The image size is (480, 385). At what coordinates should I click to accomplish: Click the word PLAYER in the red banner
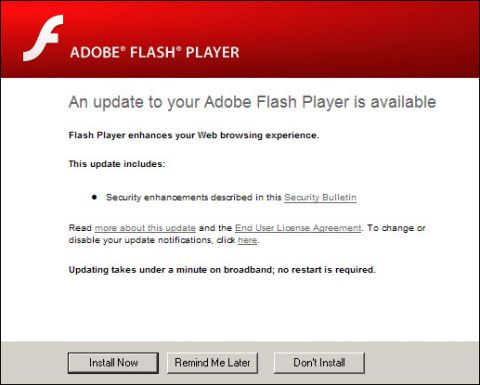(x=212, y=53)
